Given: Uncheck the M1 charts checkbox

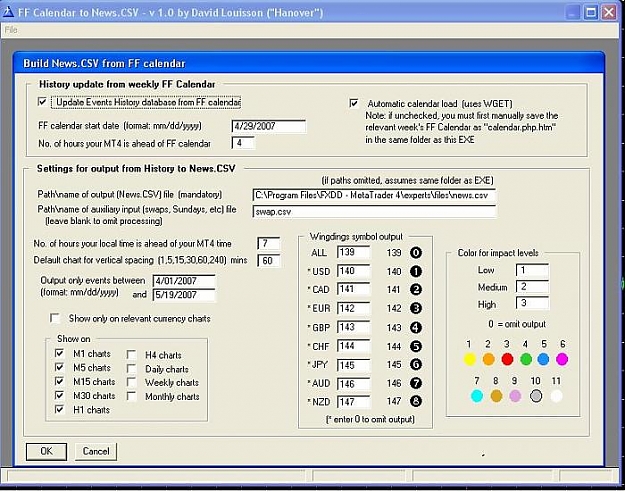Looking at the screenshot, I should (x=59, y=354).
